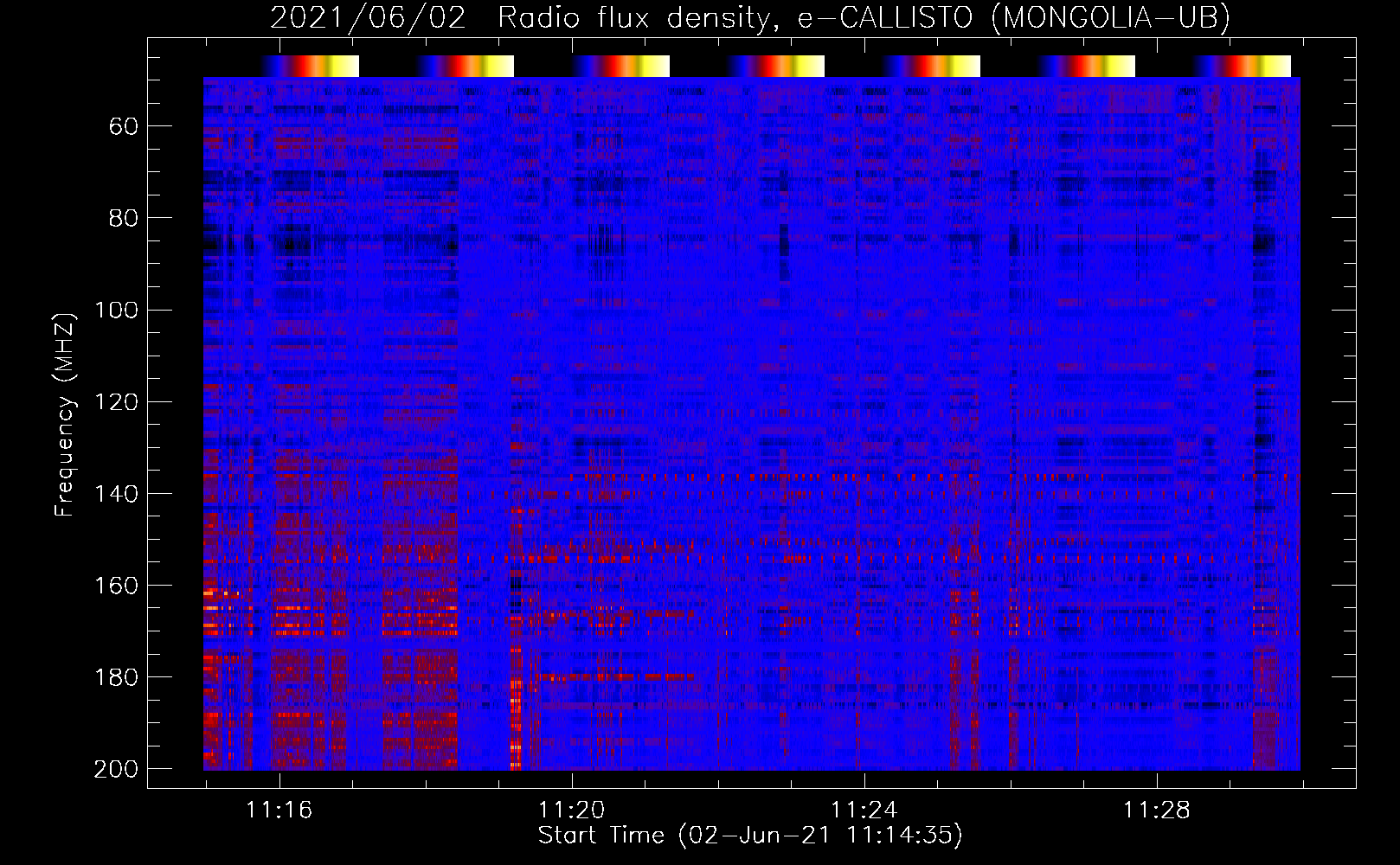Click the 80 frequency tick label
Screen dimensions: 1400x865
124,218
